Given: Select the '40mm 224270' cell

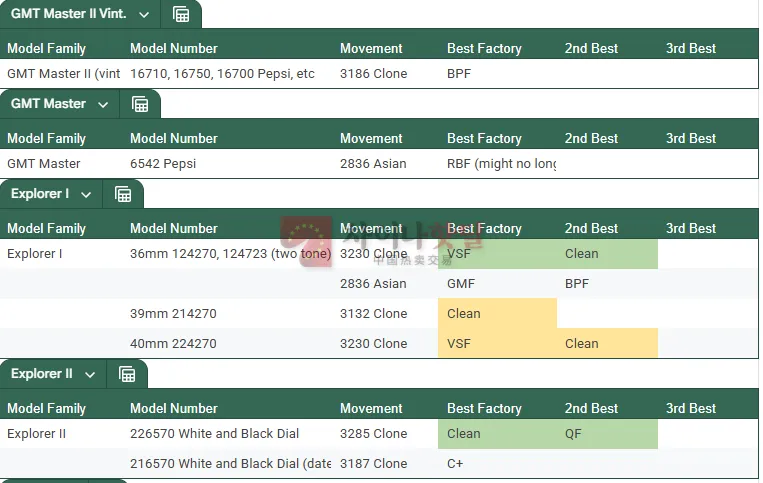Looking at the screenshot, I should point(173,344).
